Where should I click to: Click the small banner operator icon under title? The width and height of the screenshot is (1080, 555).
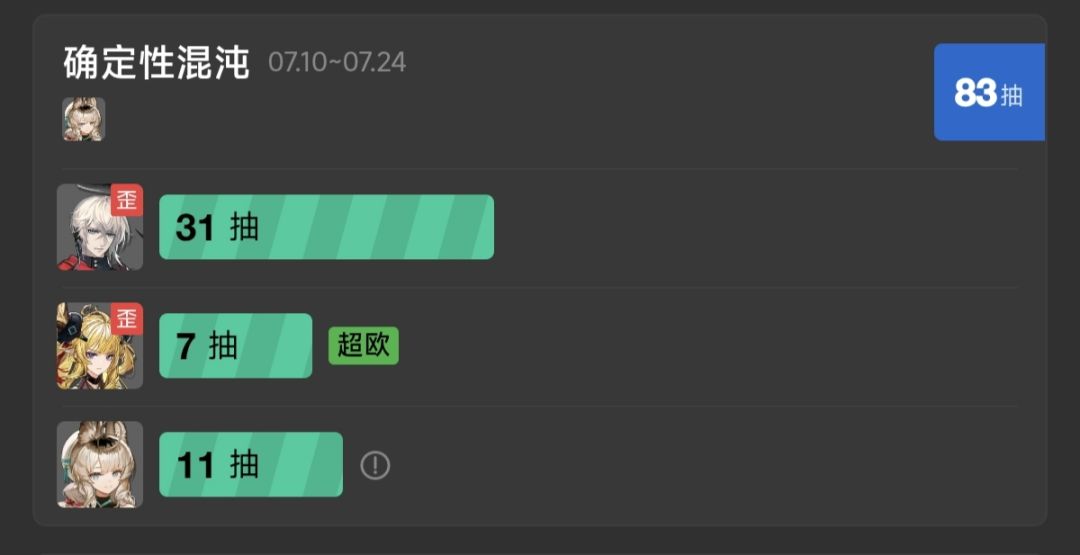(84, 119)
